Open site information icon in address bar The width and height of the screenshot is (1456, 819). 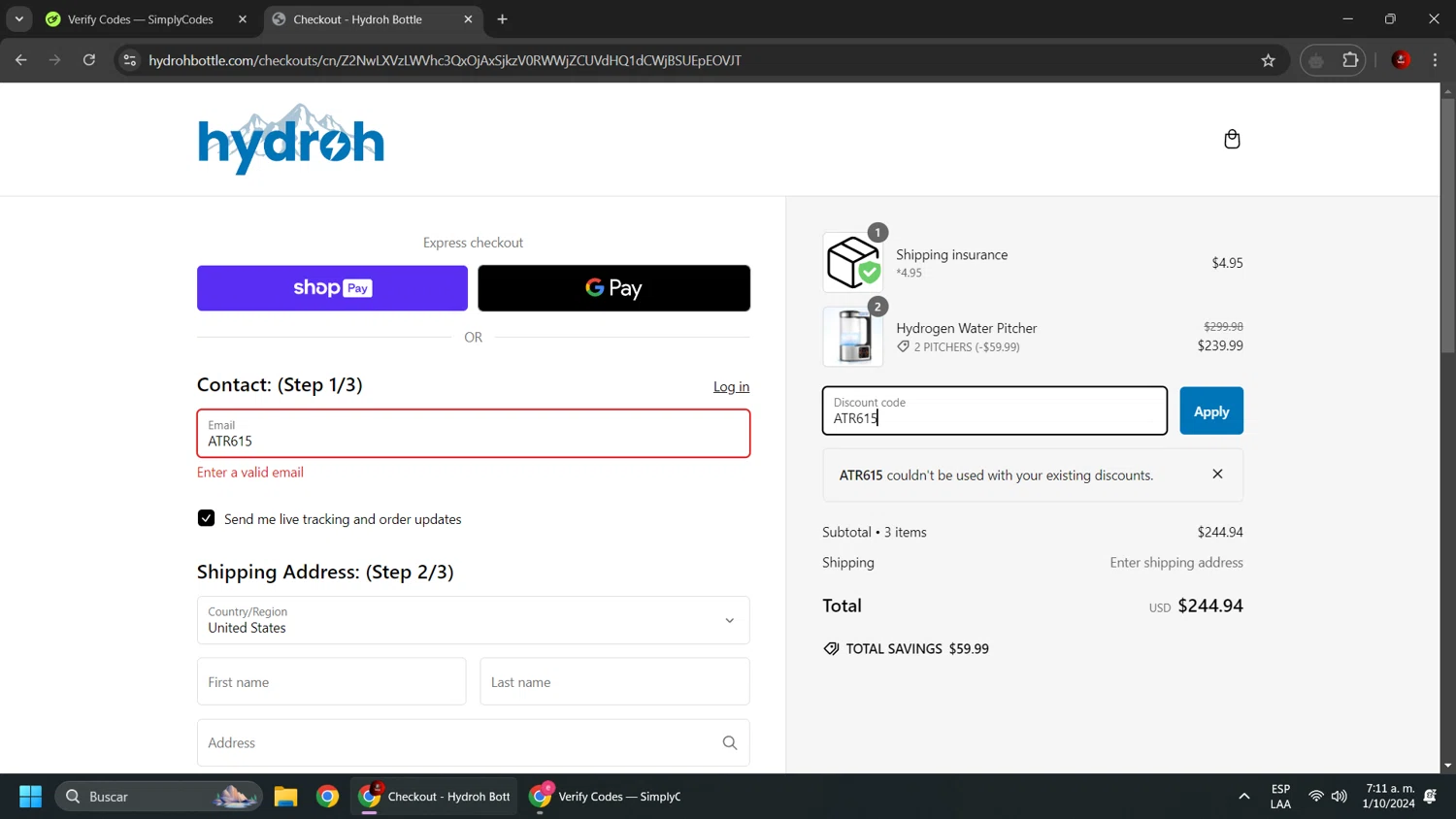pyautogui.click(x=129, y=60)
